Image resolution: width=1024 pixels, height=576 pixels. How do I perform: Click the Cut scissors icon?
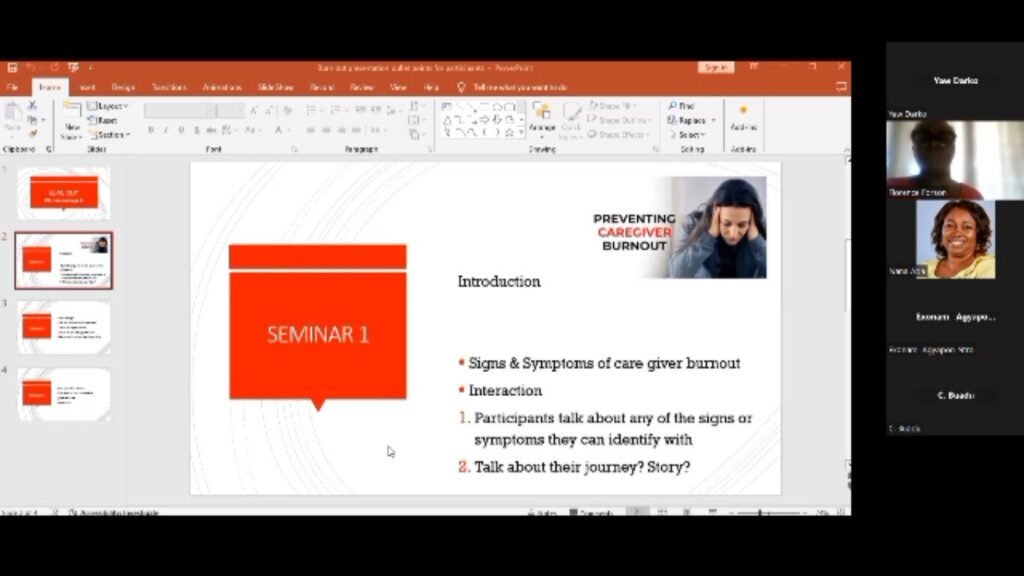pyautogui.click(x=33, y=106)
